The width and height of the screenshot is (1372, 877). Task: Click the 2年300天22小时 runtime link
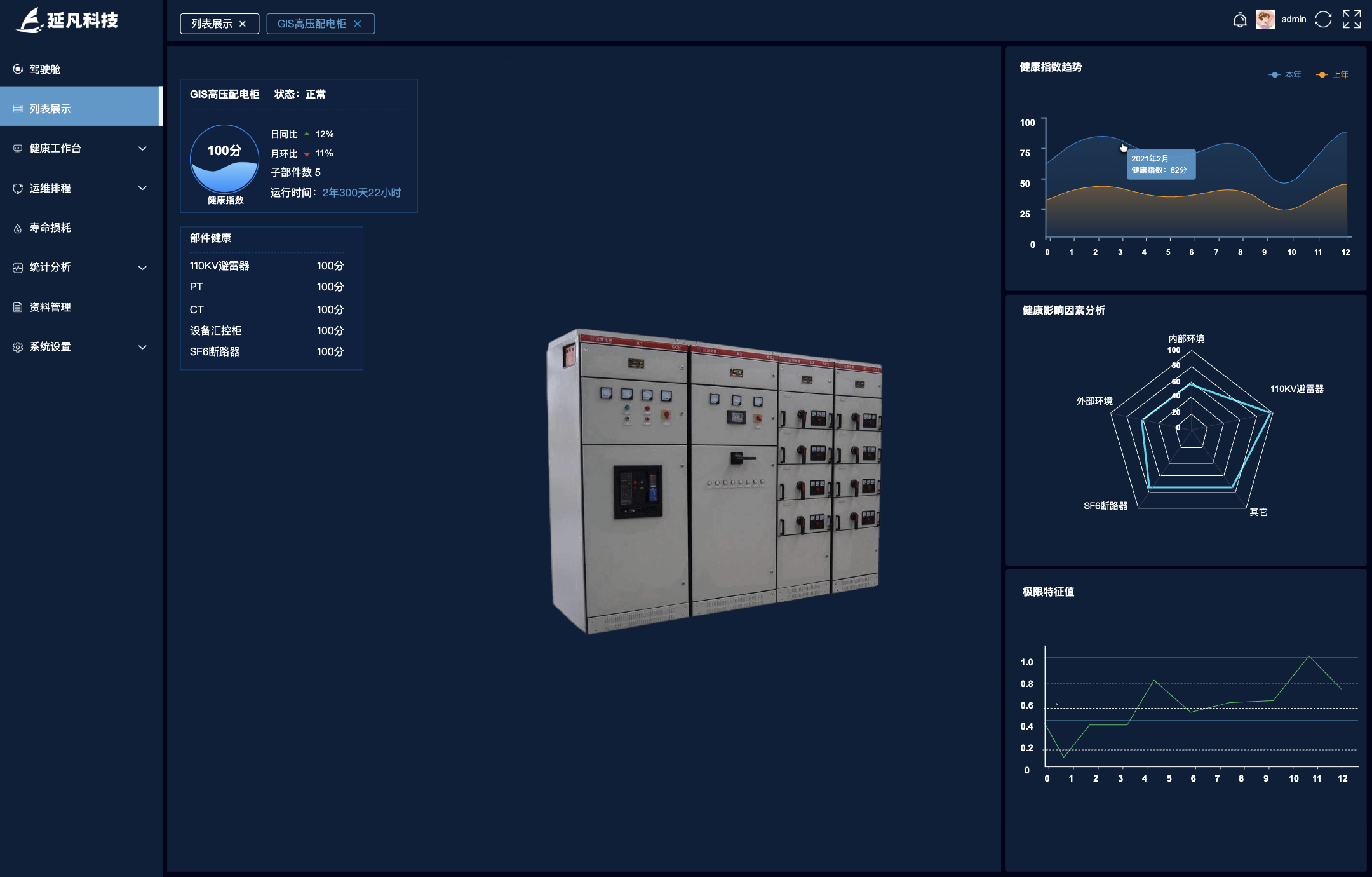(361, 193)
